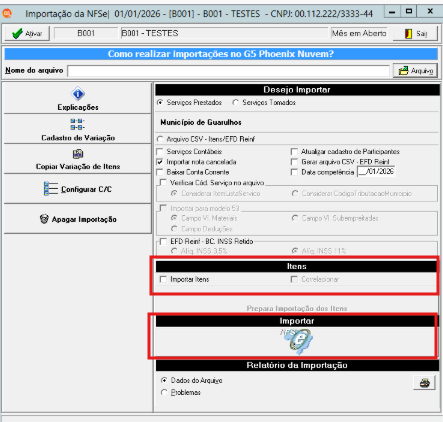Open the Arquivo file browse button
443x422 pixels.
pyautogui.click(x=415, y=71)
